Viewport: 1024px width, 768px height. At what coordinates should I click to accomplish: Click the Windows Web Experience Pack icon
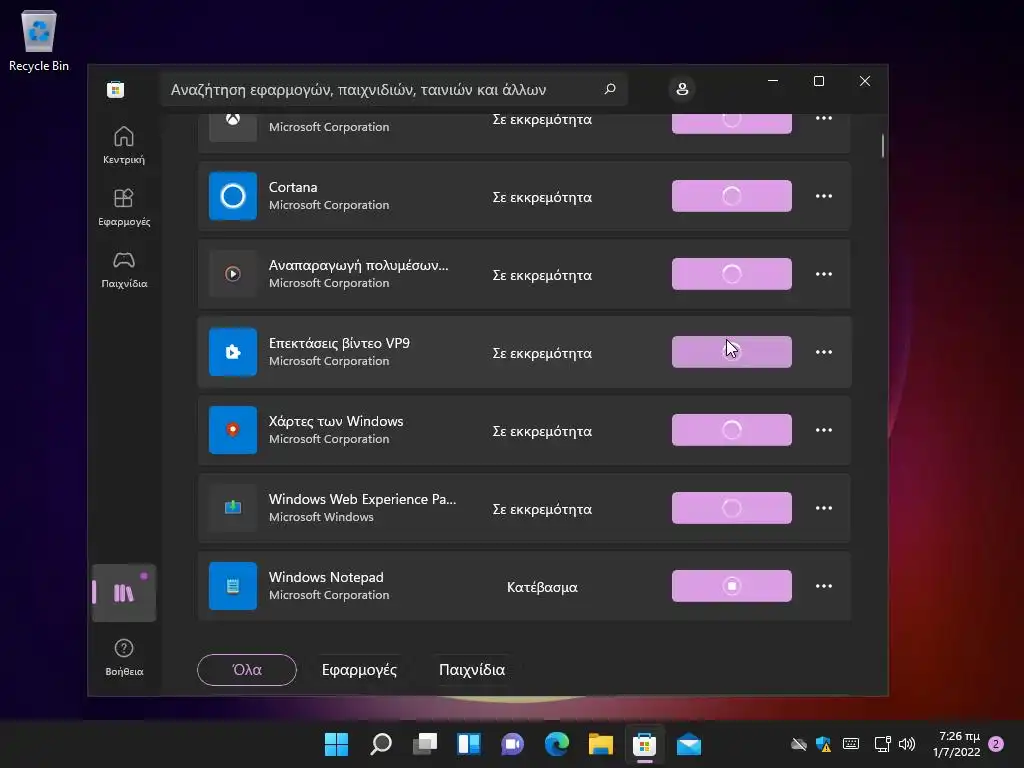point(232,507)
